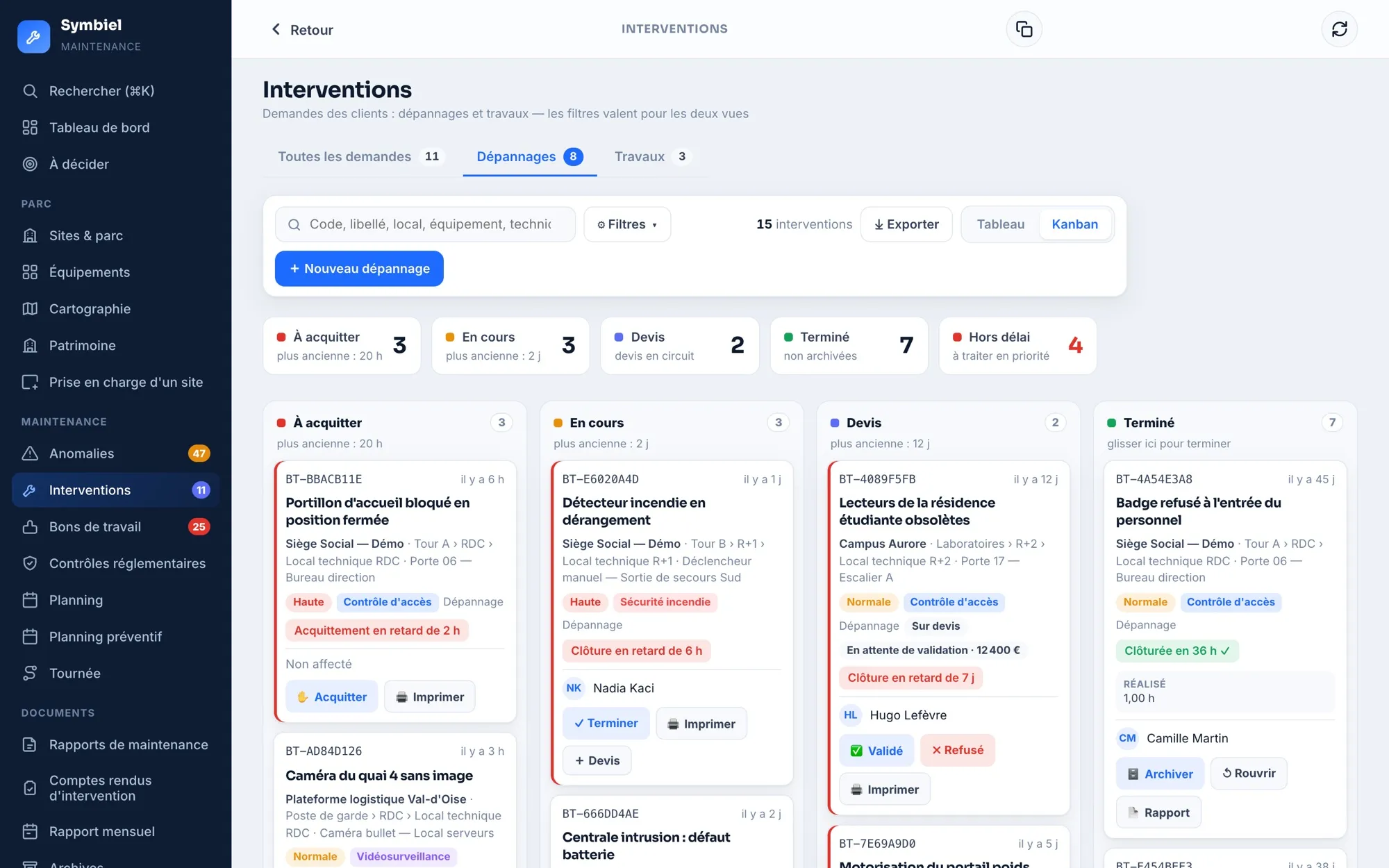Viewport: 1389px width, 868px height.
Task: Click the Hors délai summary tile
Action: click(x=1017, y=346)
